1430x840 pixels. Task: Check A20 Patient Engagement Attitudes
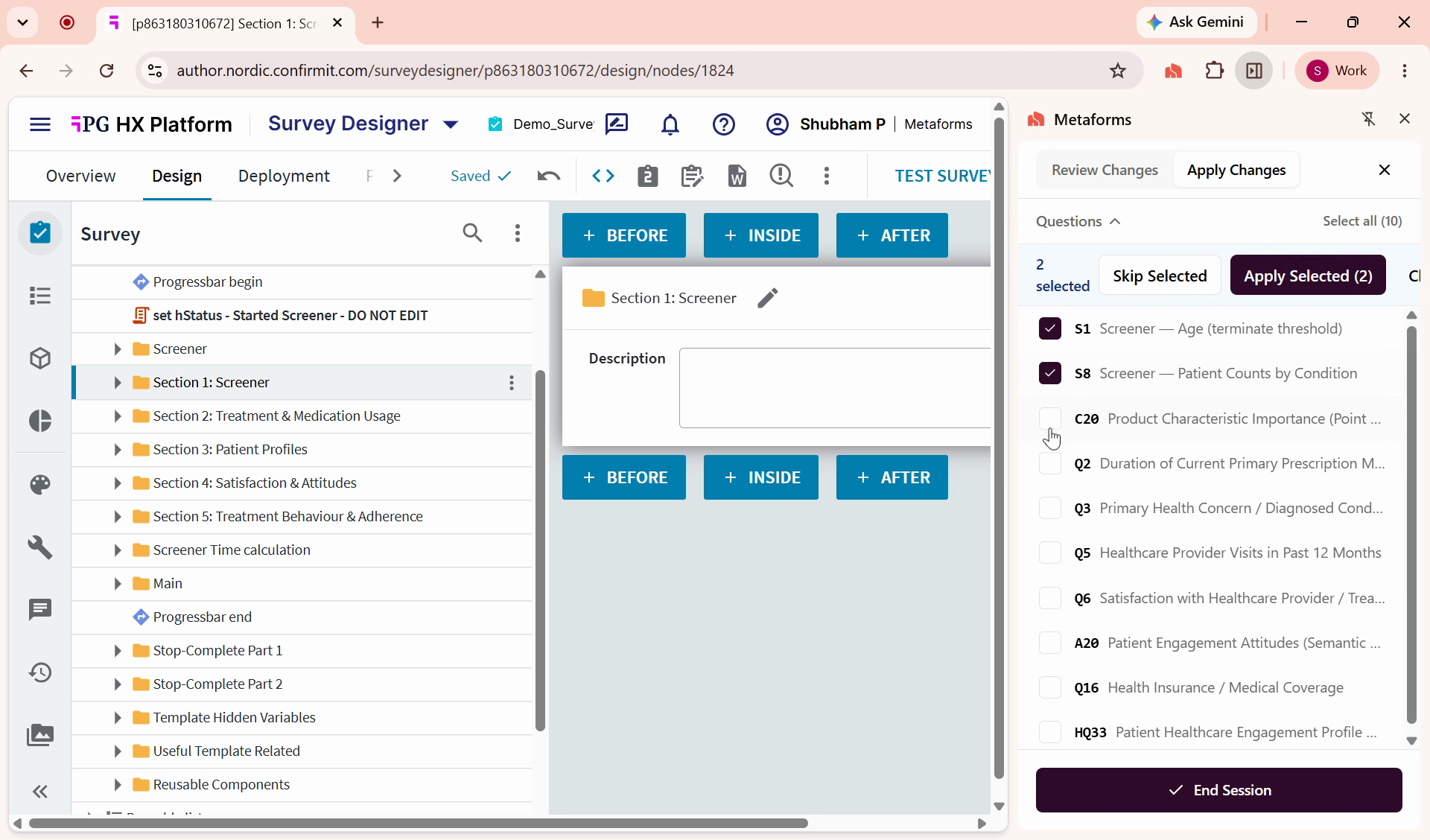[x=1050, y=643]
